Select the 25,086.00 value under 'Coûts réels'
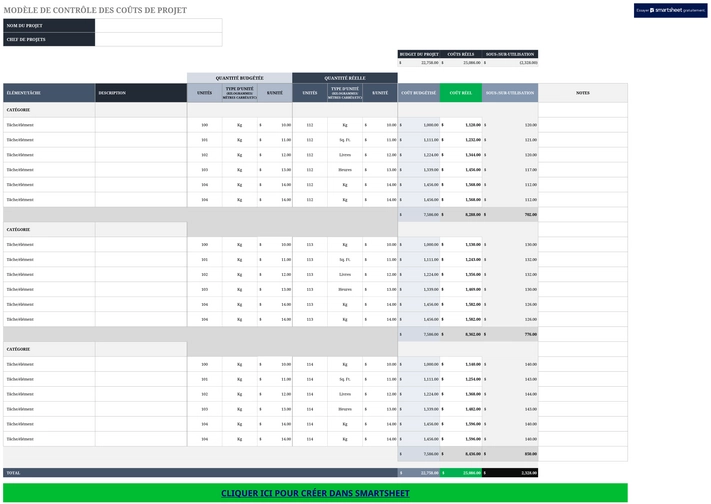The width and height of the screenshot is (711, 504). (x=461, y=63)
